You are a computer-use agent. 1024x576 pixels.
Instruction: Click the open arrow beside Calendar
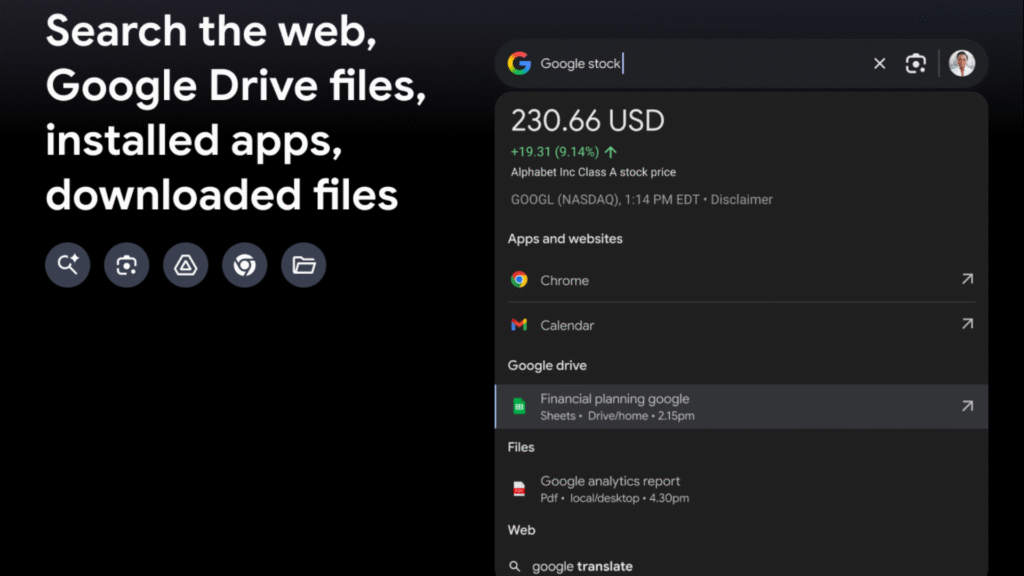966,324
